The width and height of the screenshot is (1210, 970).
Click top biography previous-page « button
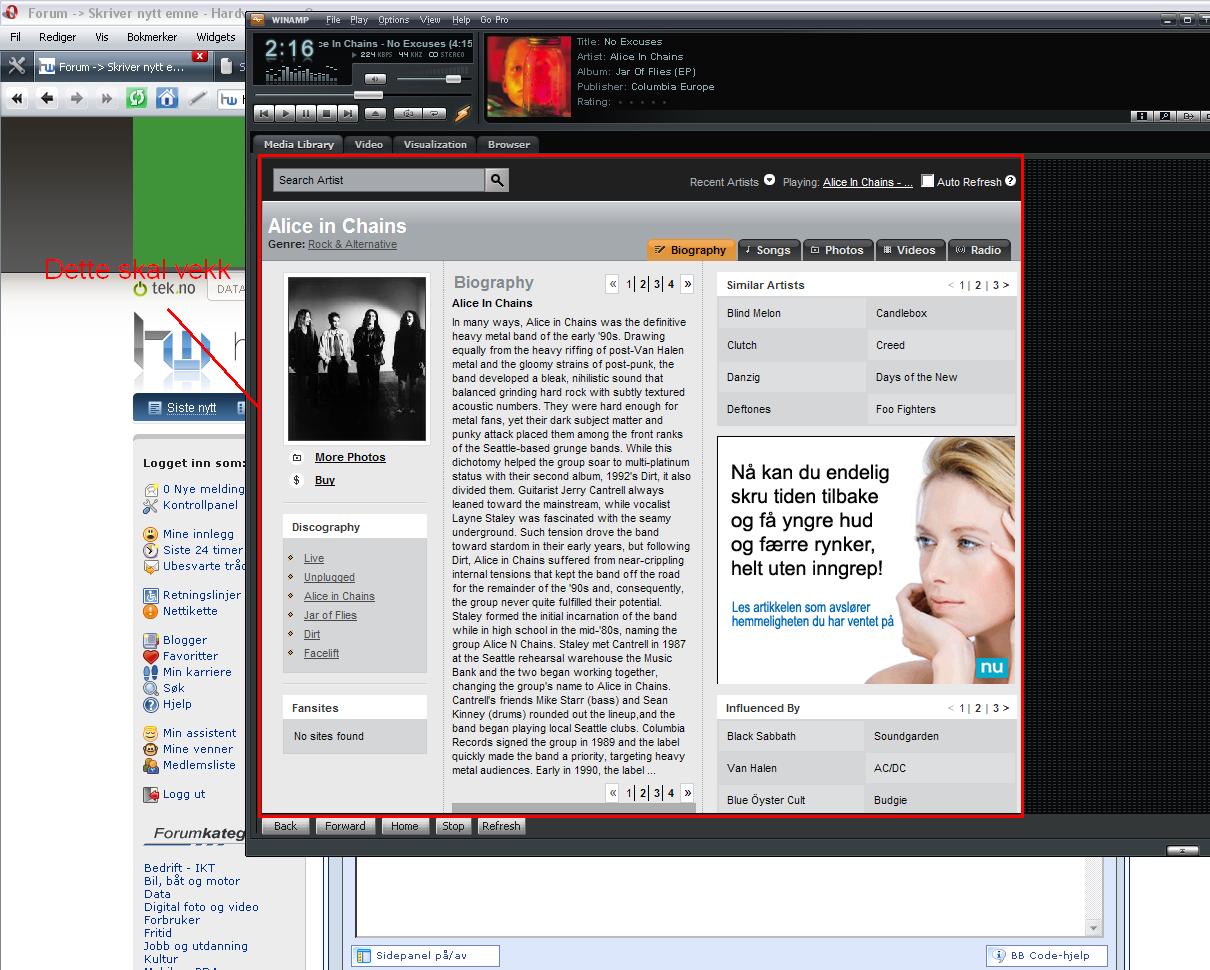coord(613,284)
